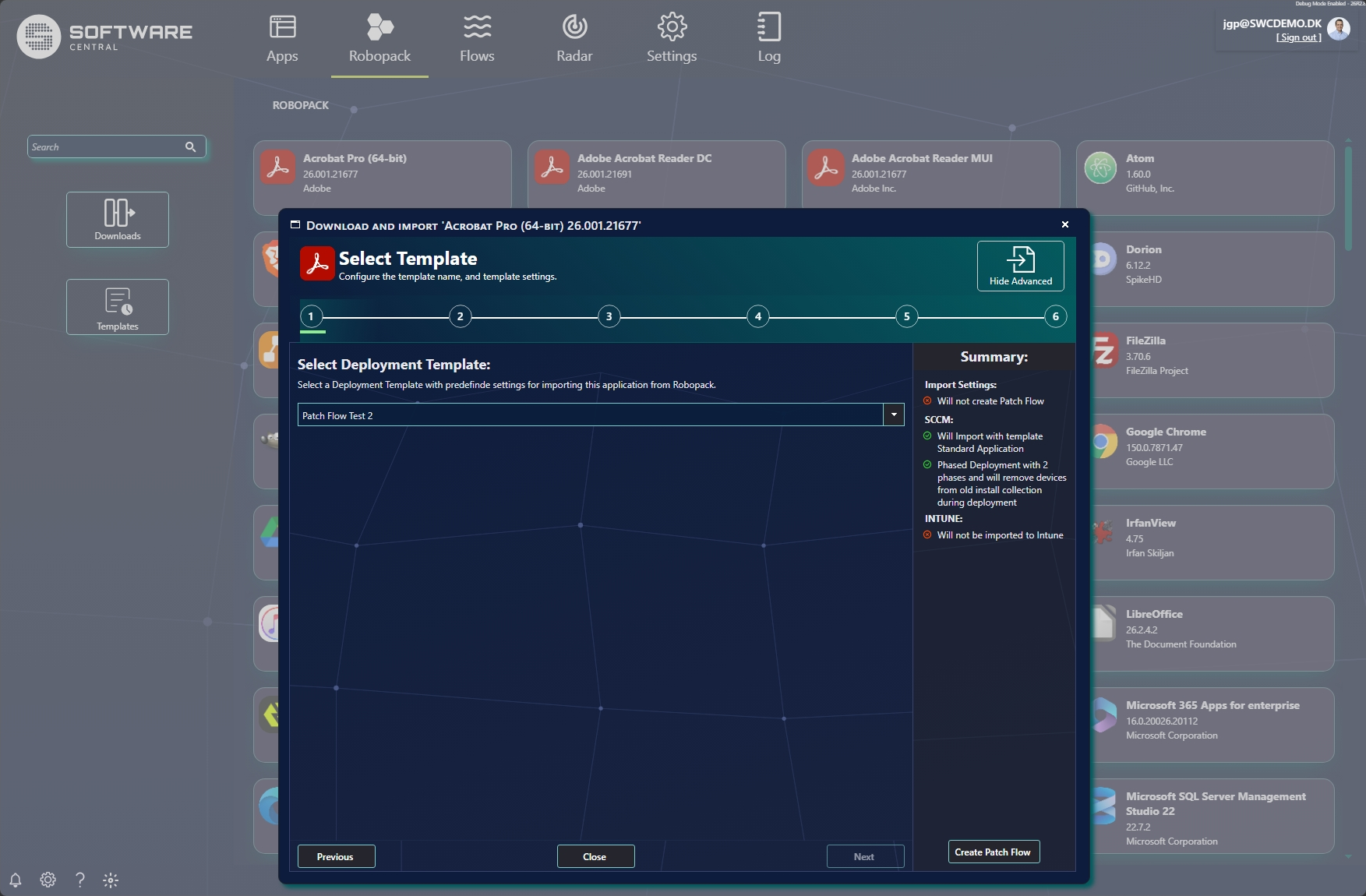
Task: Expand the deployment template dropdown arrow
Action: coord(894,414)
